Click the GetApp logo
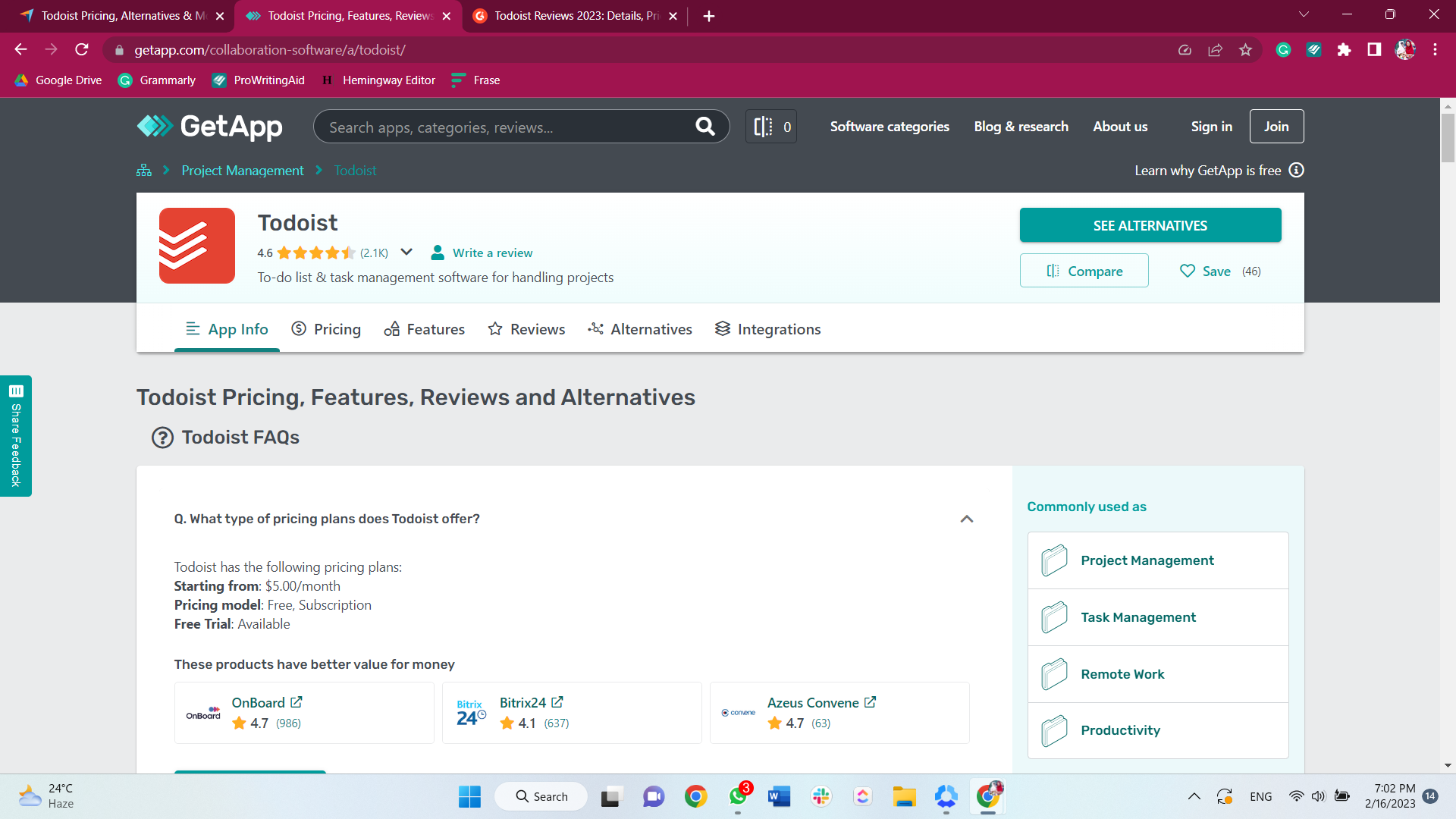This screenshot has width=1456, height=819. (x=209, y=127)
